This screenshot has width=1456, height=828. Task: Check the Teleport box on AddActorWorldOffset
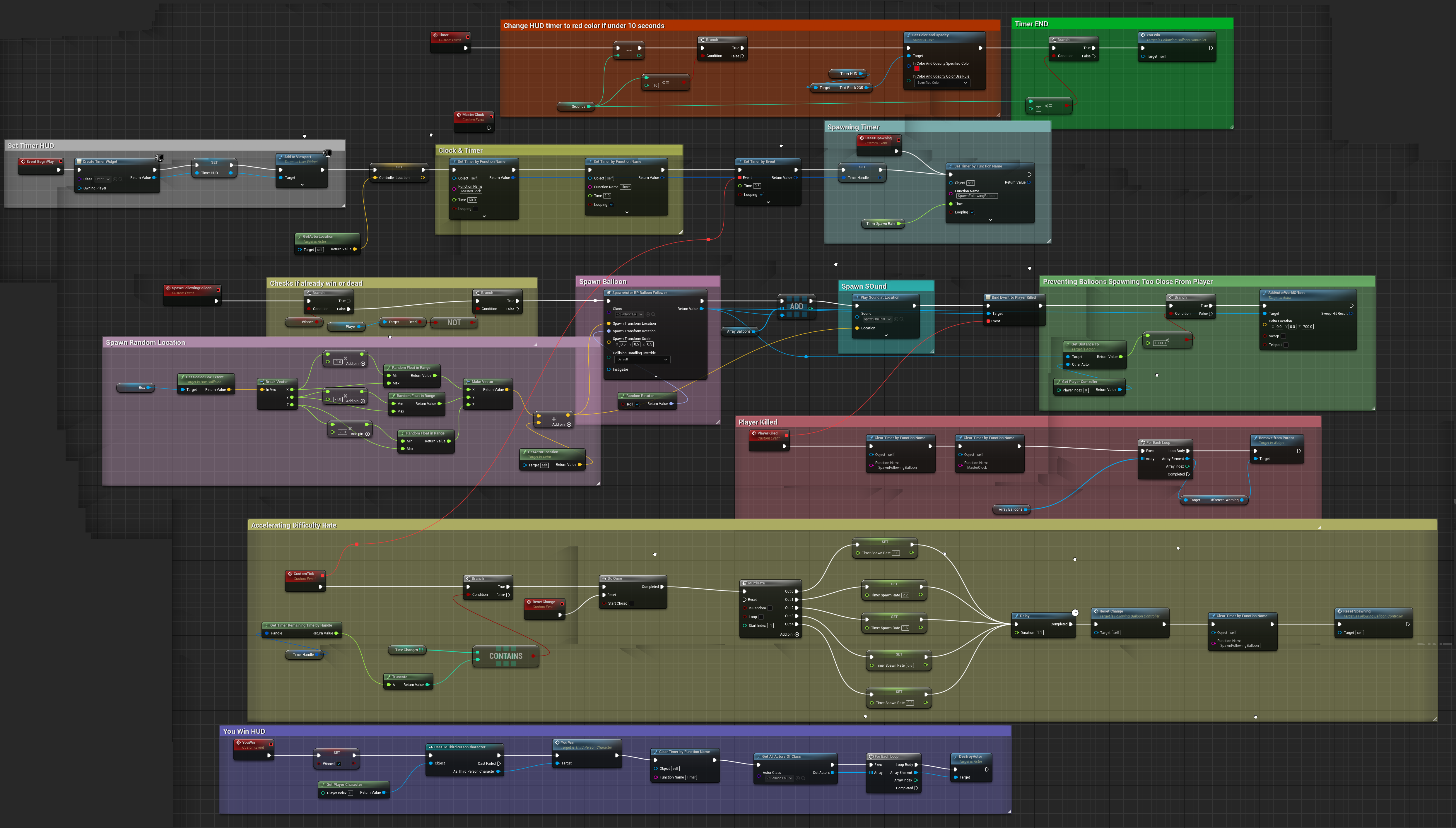tap(1286, 345)
